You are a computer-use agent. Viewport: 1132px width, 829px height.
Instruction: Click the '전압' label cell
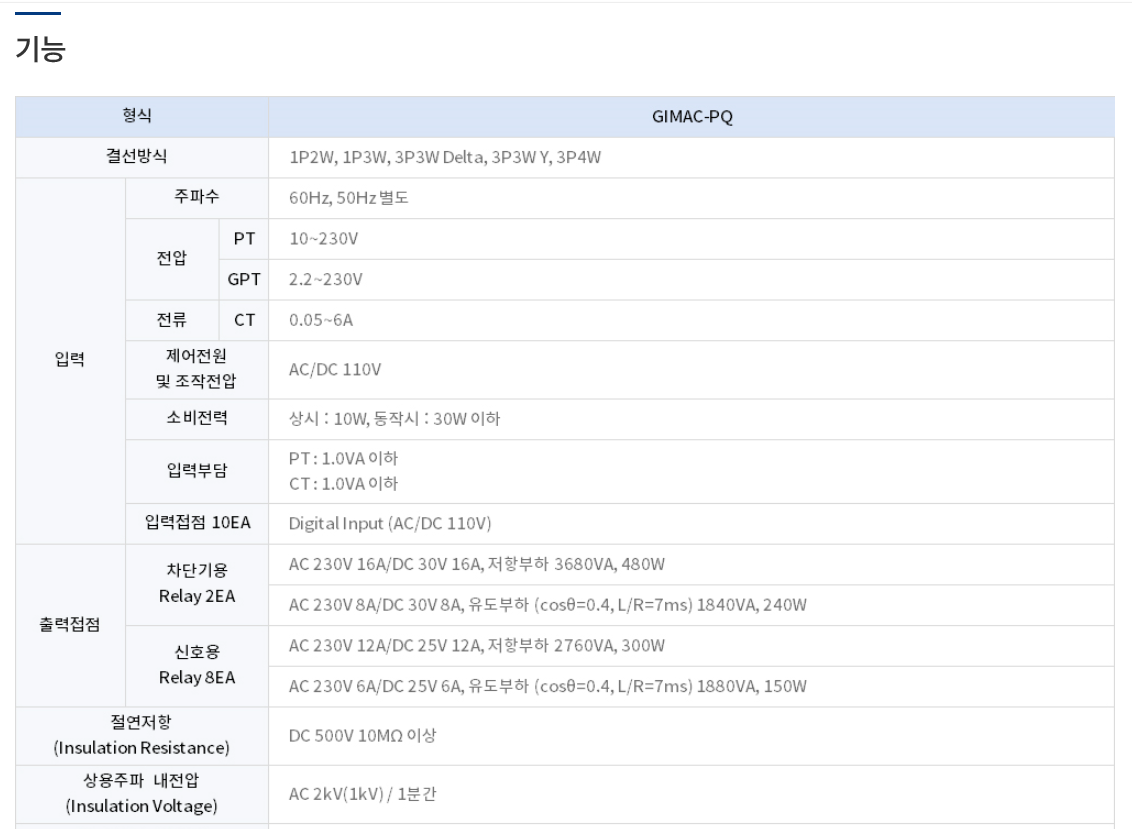(x=172, y=259)
